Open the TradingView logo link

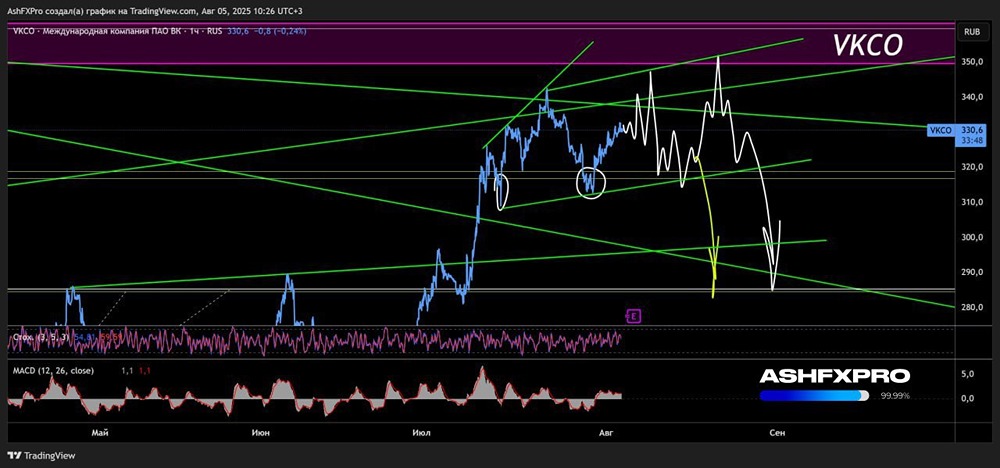(x=41, y=456)
